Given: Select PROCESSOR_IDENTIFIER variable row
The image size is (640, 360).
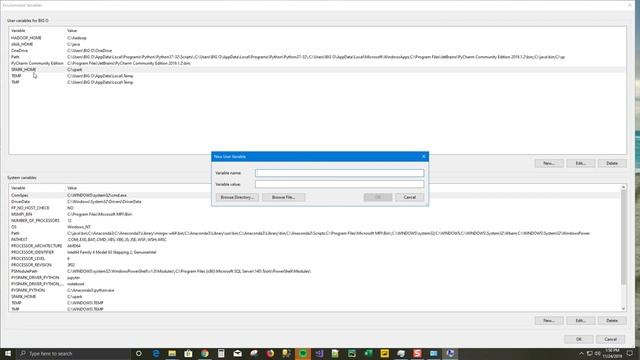Looking at the screenshot, I should pos(315,252).
